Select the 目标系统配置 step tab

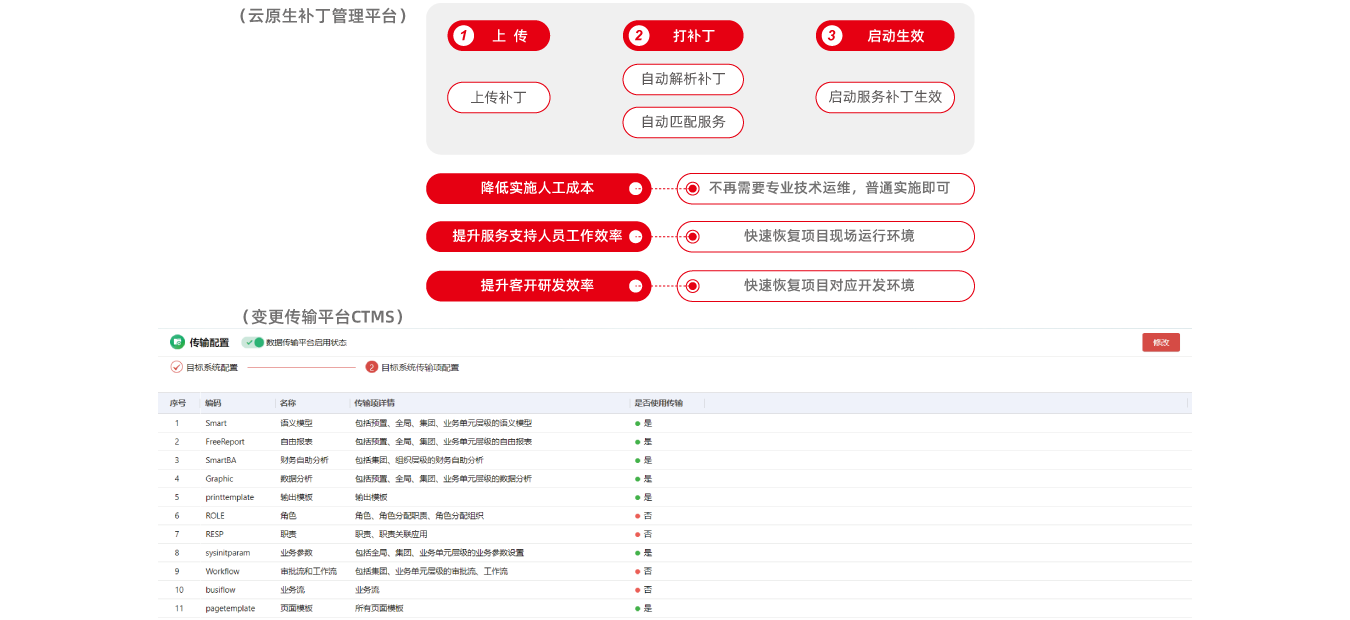click(212, 367)
